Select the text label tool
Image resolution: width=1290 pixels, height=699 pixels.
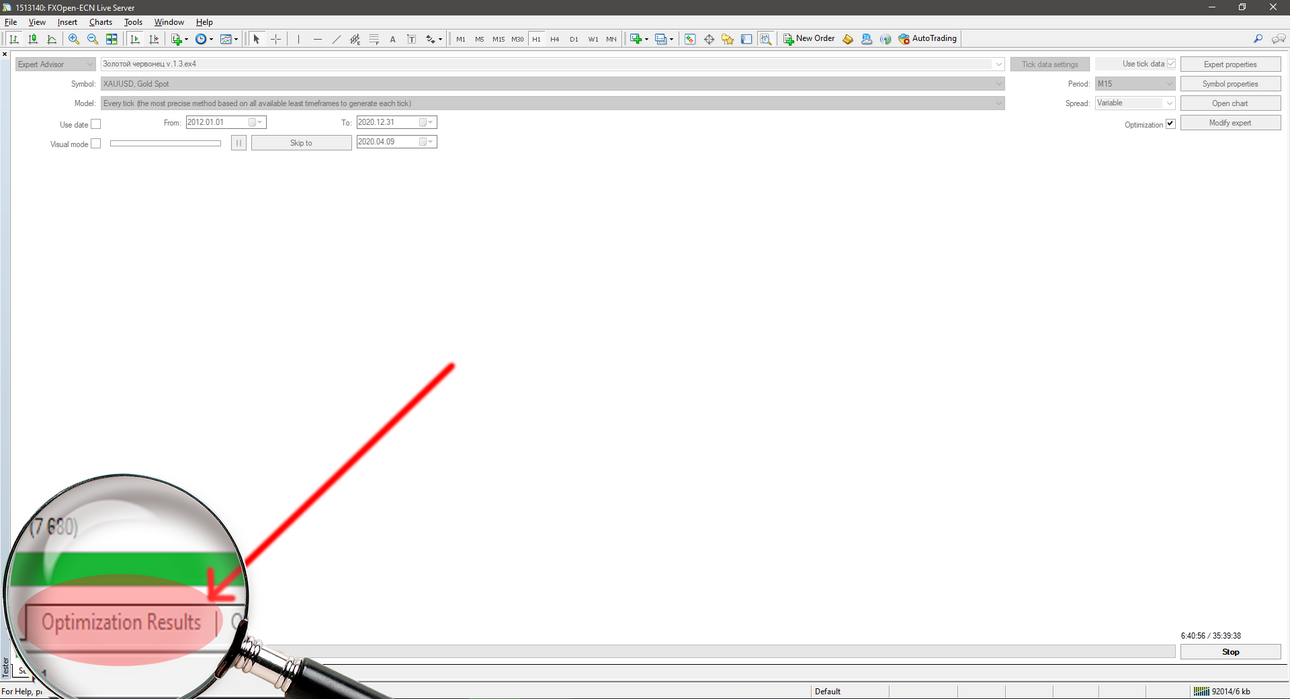411,39
